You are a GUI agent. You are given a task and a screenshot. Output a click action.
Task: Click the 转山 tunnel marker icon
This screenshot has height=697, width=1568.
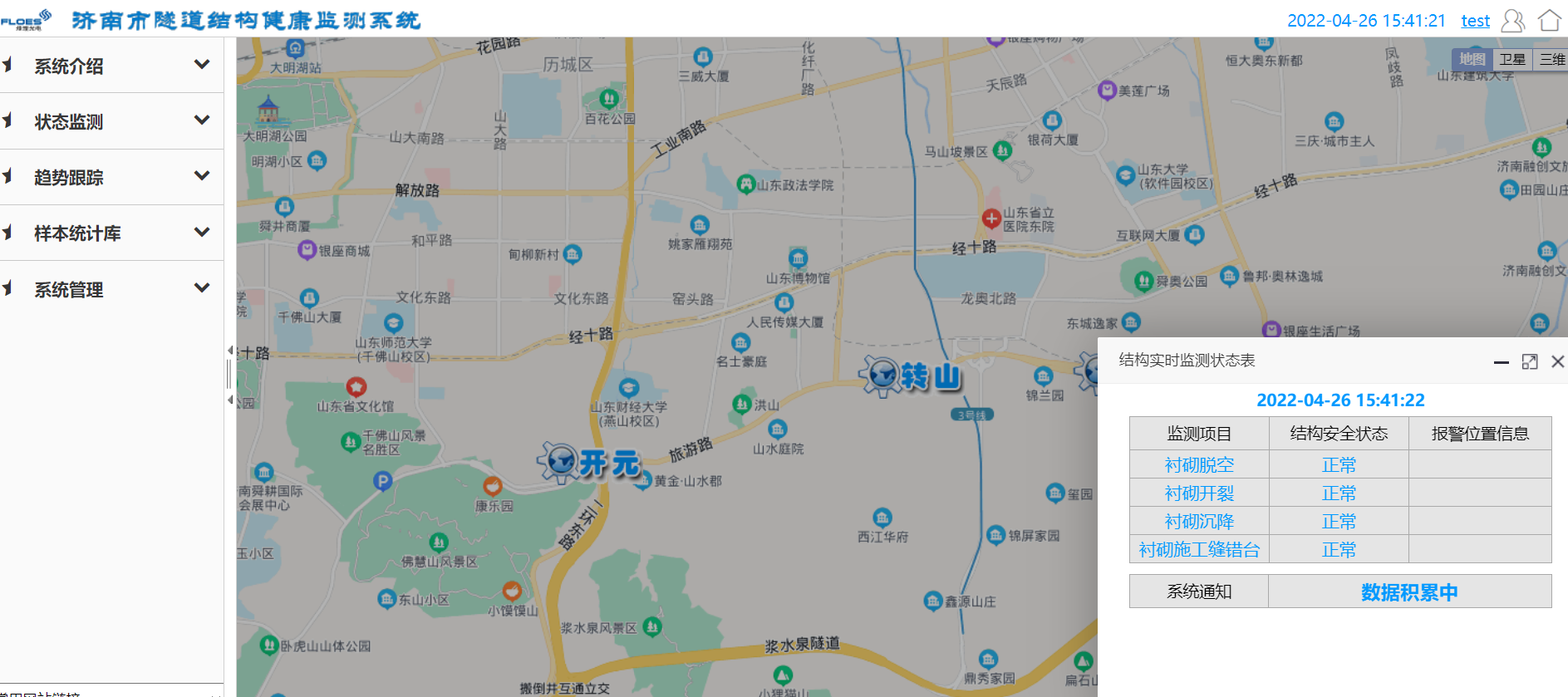coord(880,375)
